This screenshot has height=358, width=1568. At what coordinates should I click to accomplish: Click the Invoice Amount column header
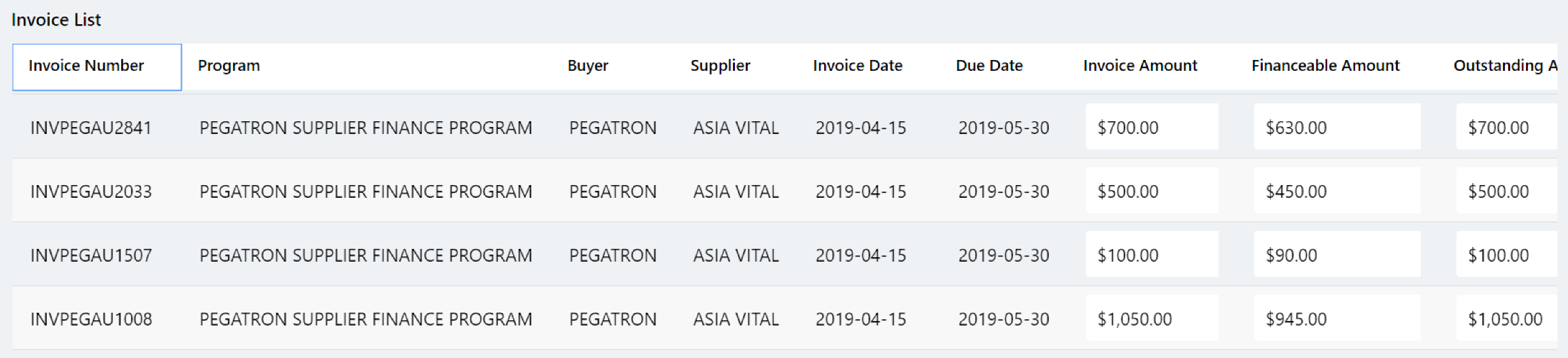tap(1140, 66)
